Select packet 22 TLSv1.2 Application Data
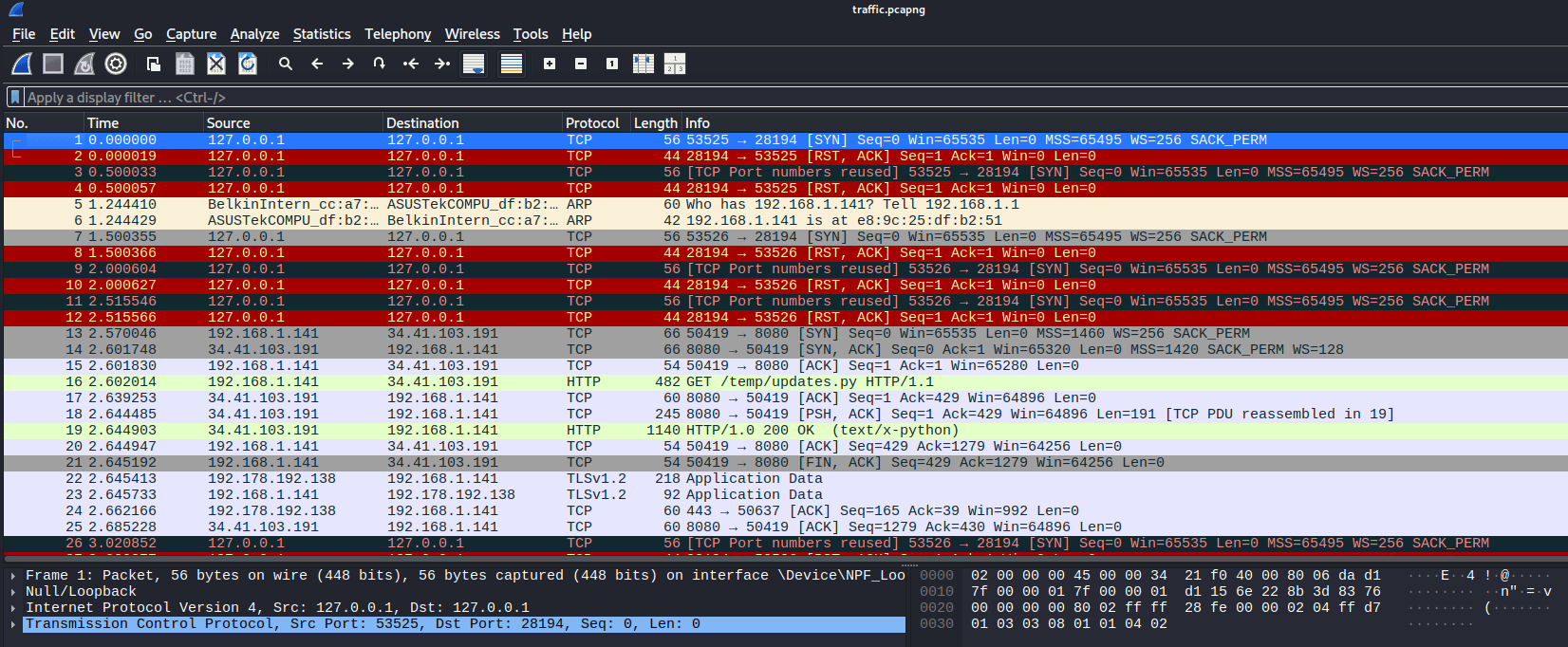 click(785, 478)
